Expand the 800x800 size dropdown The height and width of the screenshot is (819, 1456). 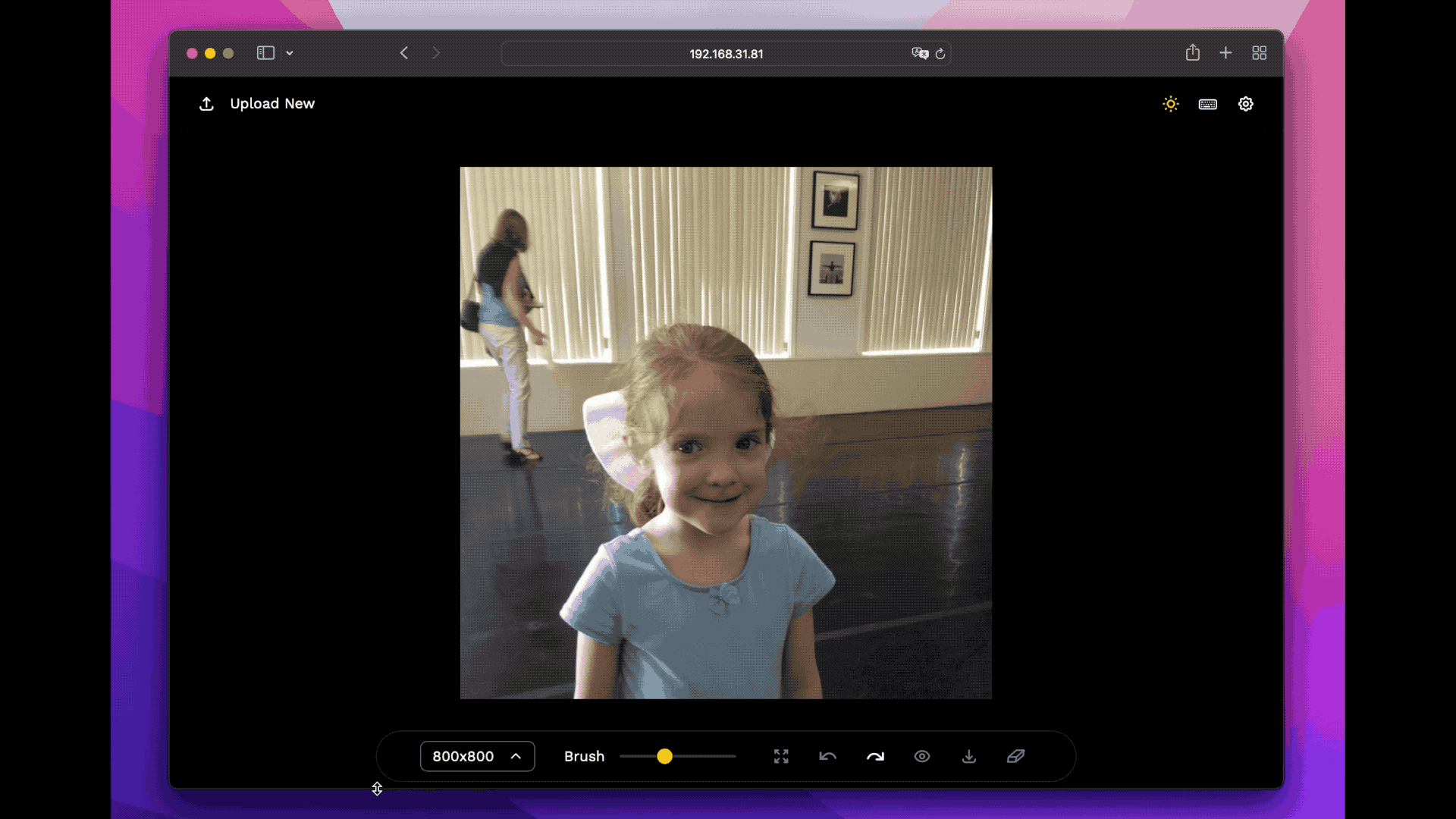[477, 756]
